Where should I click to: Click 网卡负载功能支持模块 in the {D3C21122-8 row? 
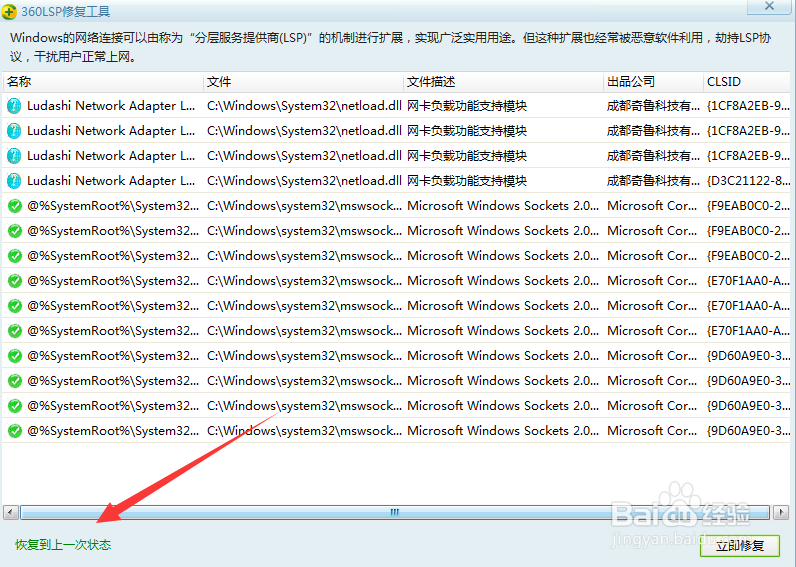tap(467, 181)
